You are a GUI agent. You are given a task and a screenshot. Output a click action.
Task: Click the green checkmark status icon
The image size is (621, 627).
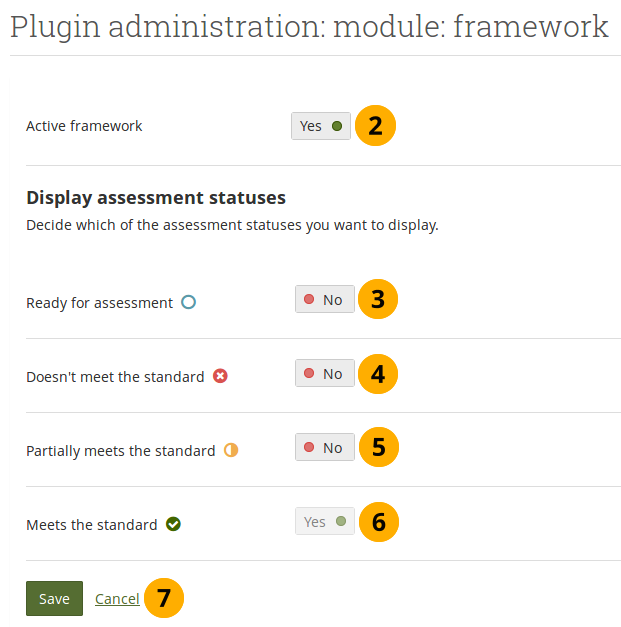tap(173, 524)
